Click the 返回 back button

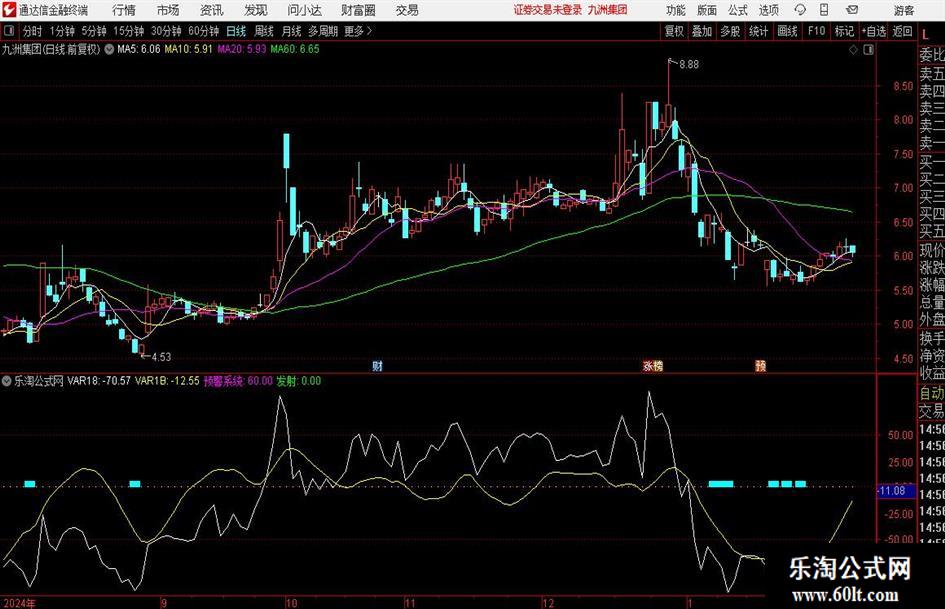(x=902, y=31)
